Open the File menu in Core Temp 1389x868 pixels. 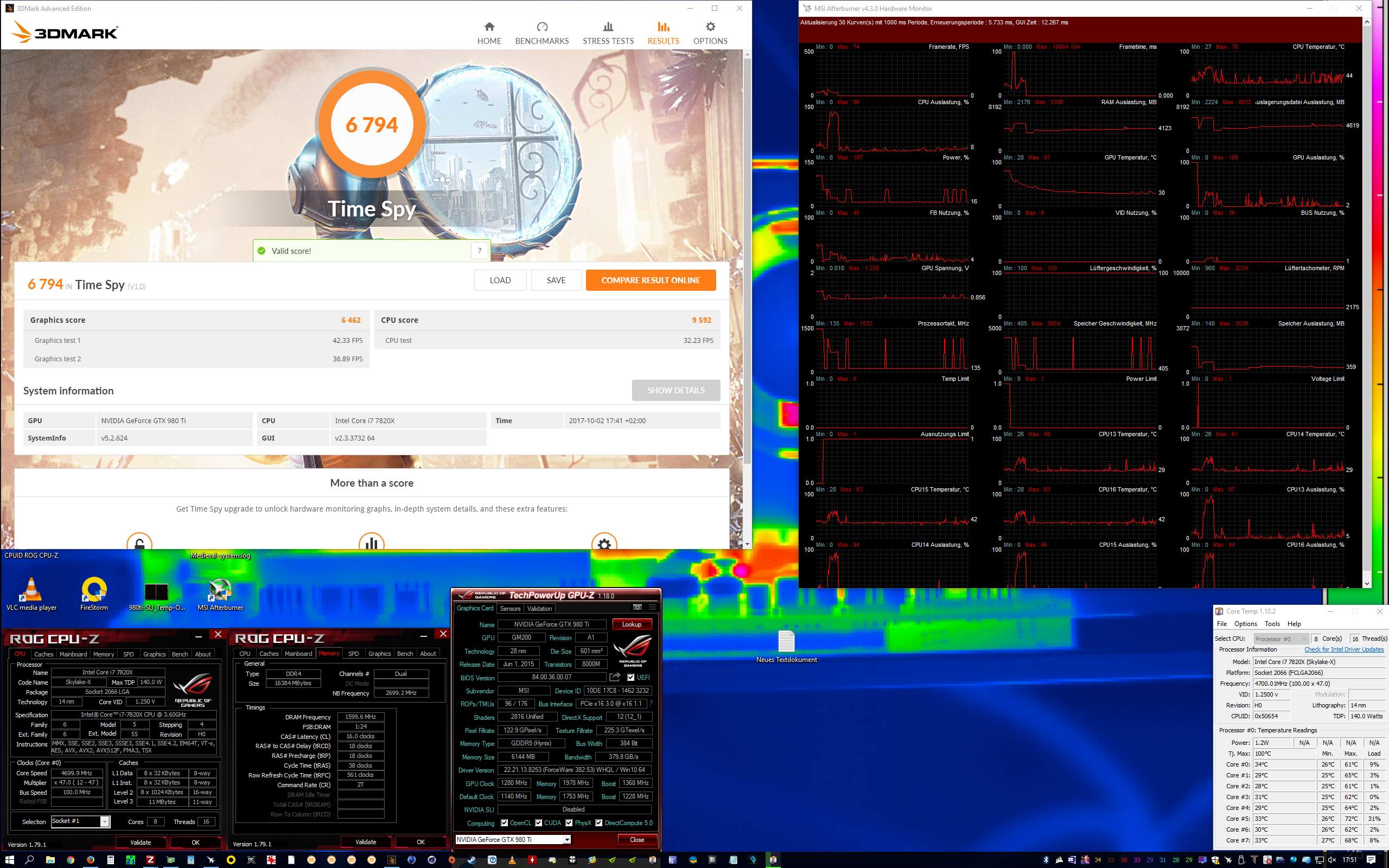(1221, 623)
